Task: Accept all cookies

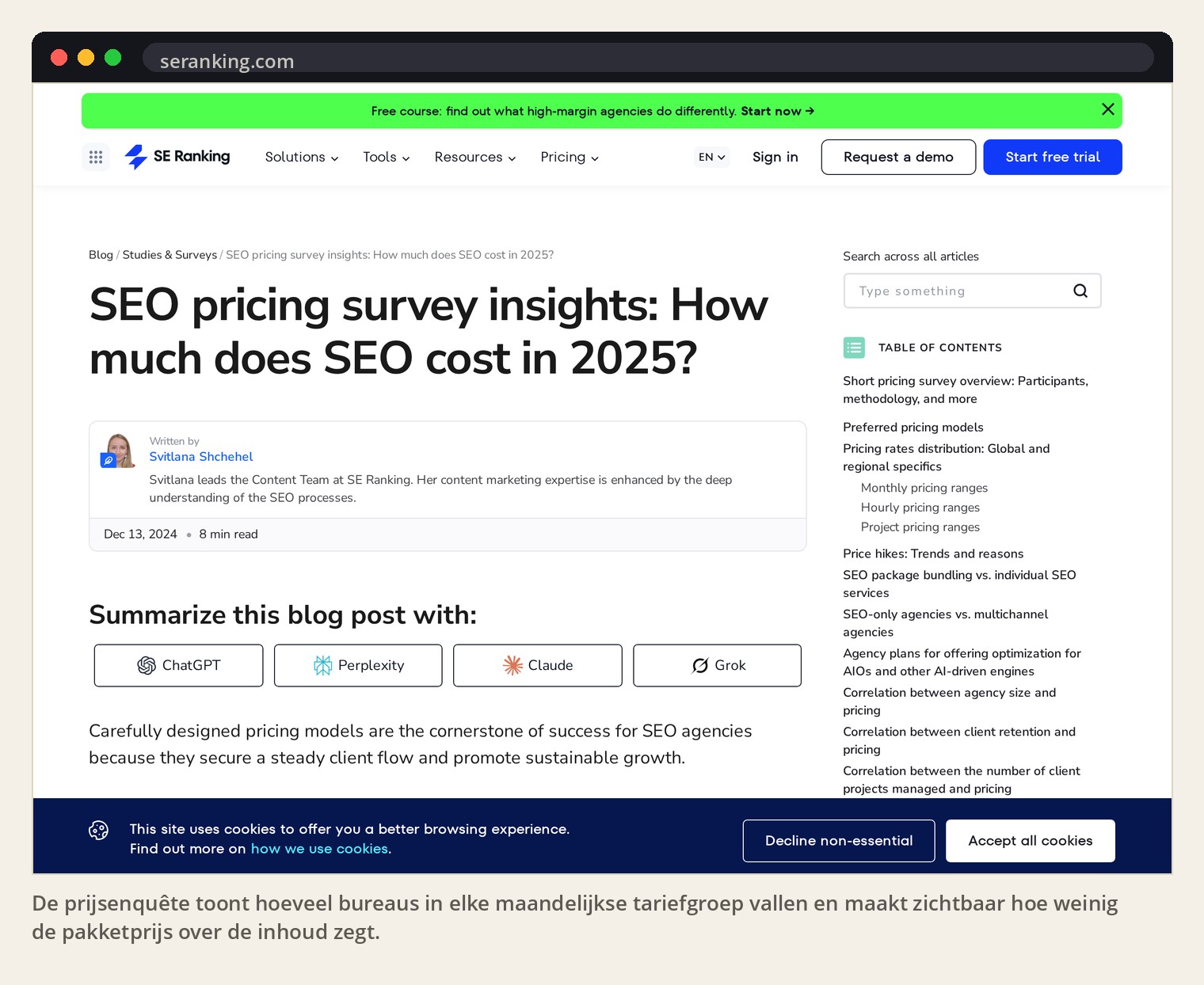Action: click(1031, 841)
